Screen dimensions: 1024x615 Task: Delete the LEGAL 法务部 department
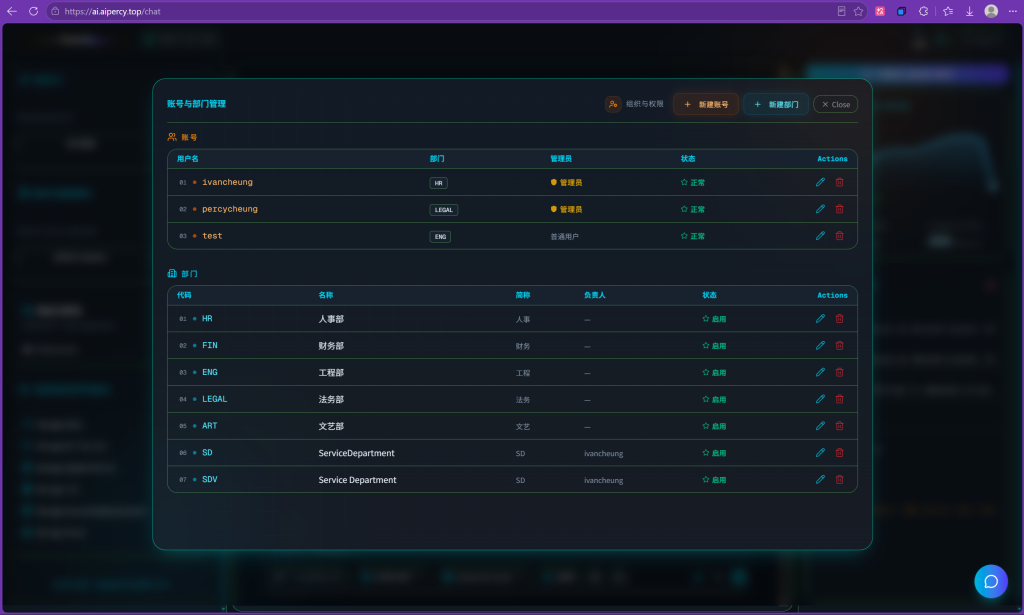[840, 399]
